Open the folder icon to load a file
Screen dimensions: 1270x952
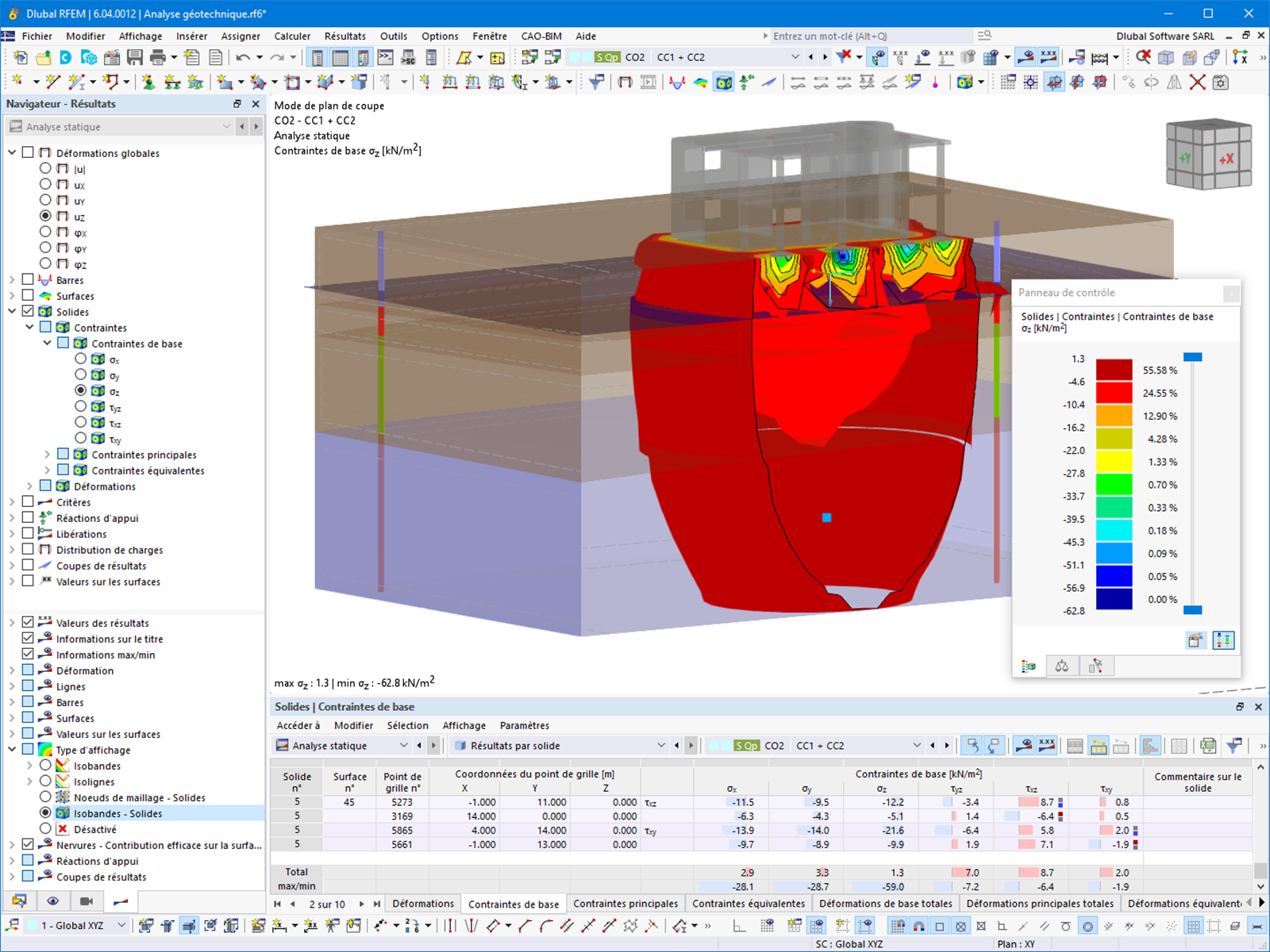point(43,57)
